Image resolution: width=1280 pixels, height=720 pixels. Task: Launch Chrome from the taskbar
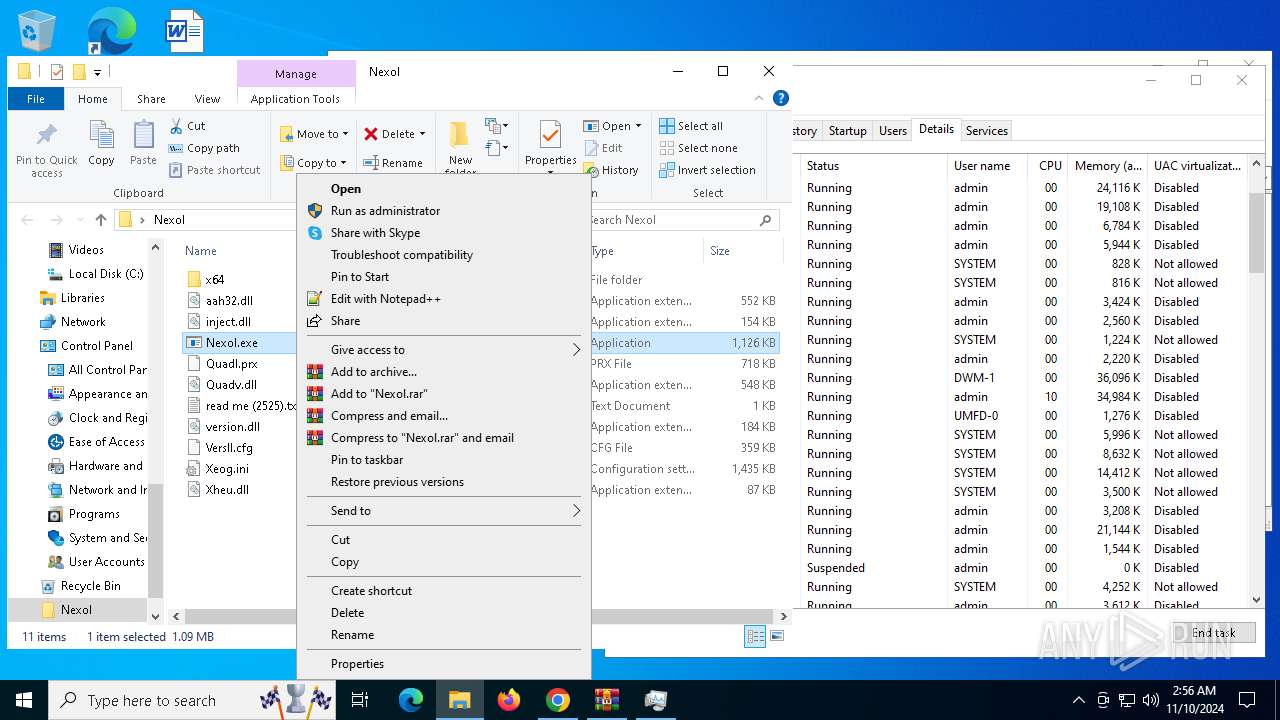click(x=558, y=700)
